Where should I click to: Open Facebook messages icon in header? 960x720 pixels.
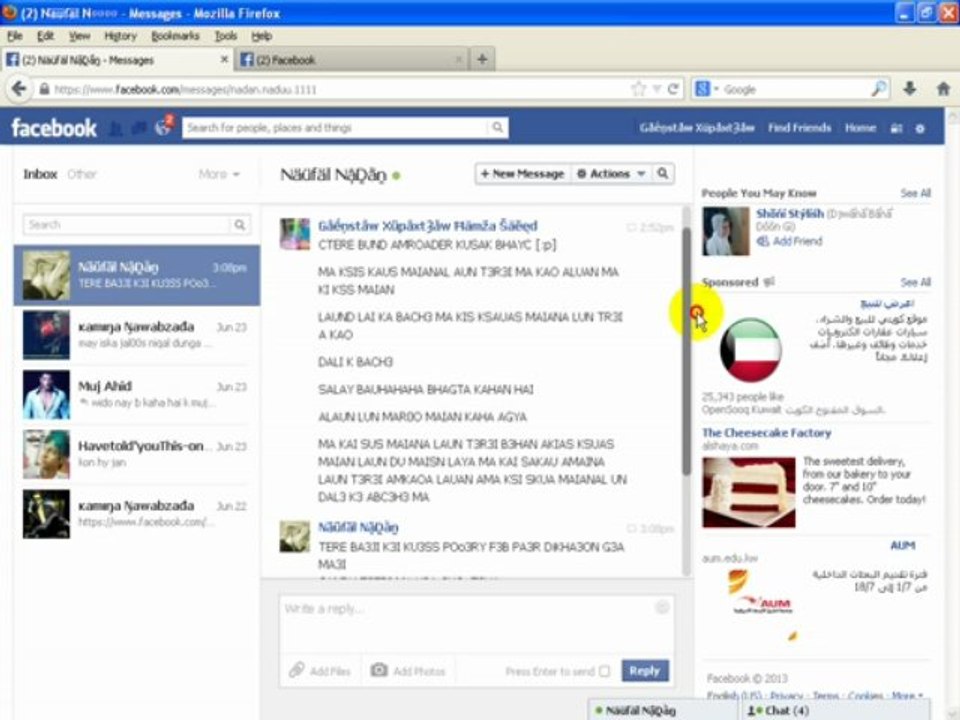pos(139,128)
